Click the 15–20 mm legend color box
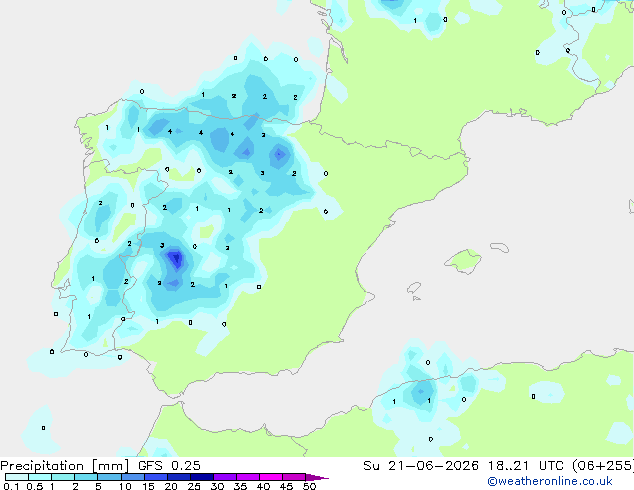The image size is (634, 490). (x=155, y=477)
